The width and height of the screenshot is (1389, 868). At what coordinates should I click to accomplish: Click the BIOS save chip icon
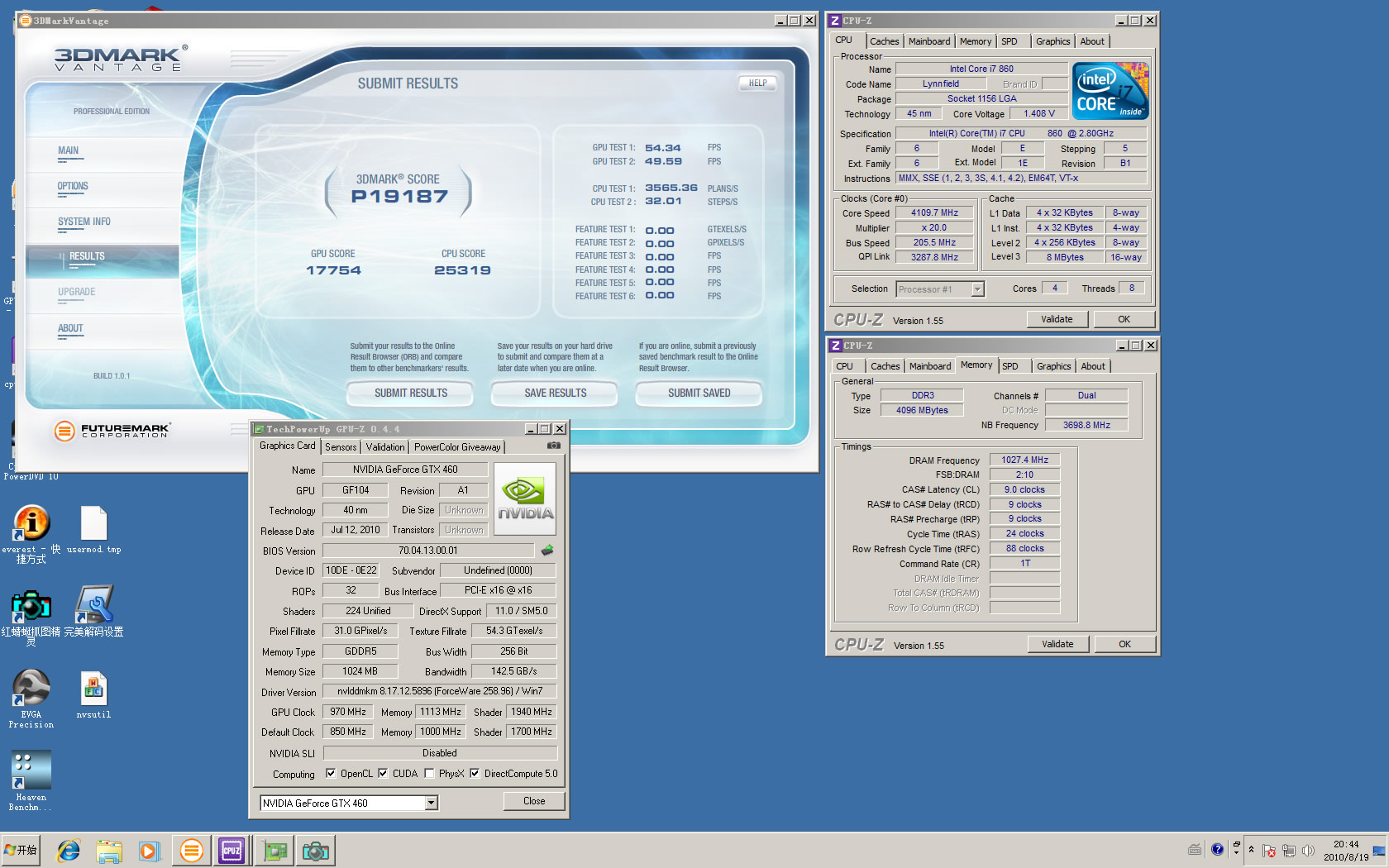(x=547, y=551)
